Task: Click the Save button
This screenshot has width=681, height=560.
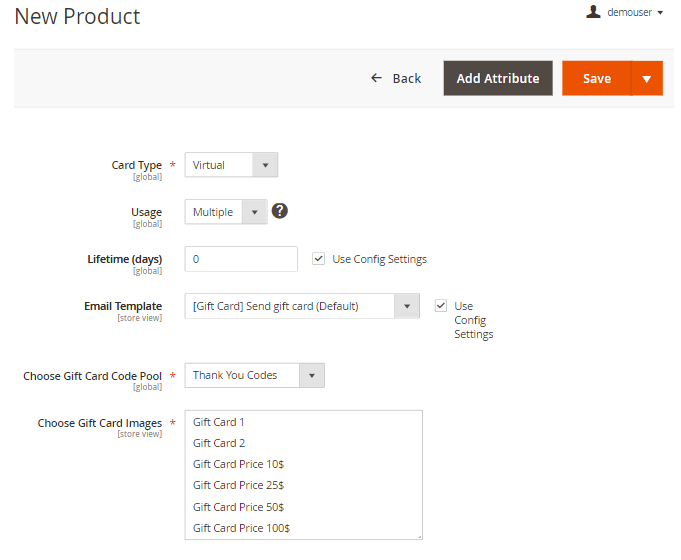Action: click(x=597, y=78)
